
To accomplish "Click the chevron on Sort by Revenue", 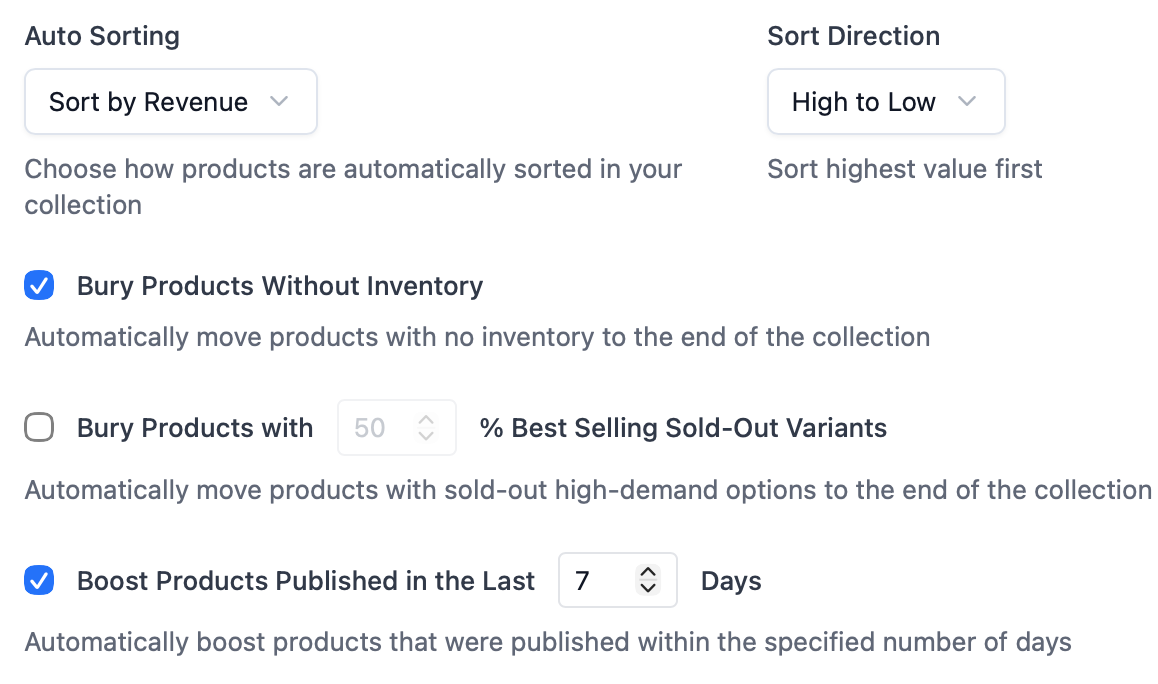I will click(281, 101).
